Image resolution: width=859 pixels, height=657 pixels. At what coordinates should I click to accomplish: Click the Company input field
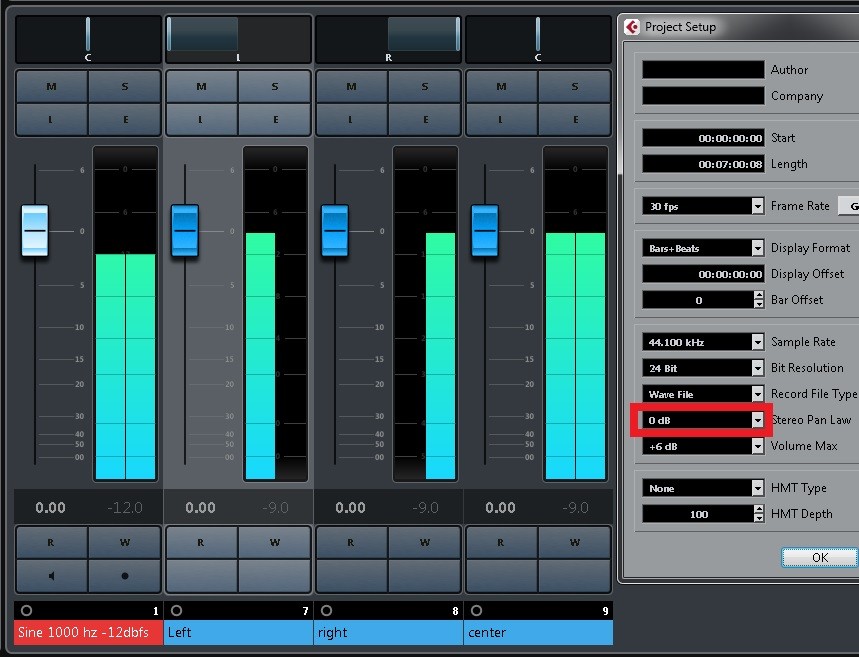(703, 96)
